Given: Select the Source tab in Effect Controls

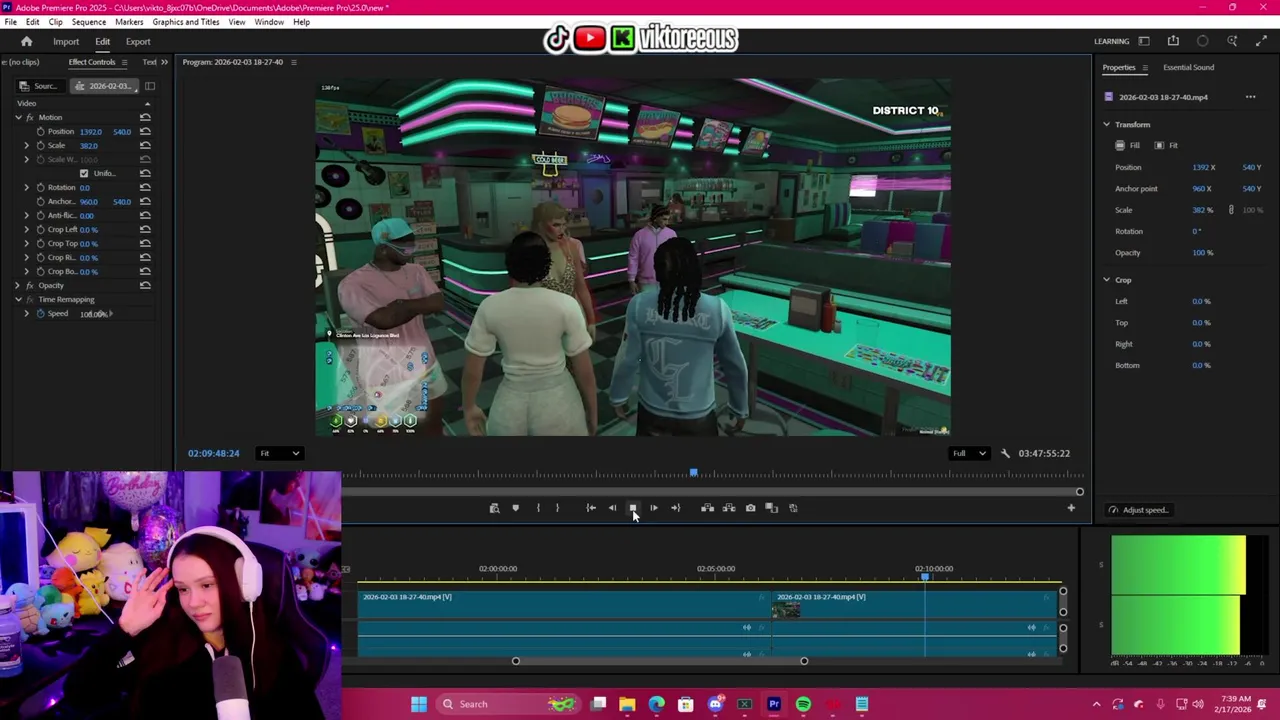Looking at the screenshot, I should 41,86.
